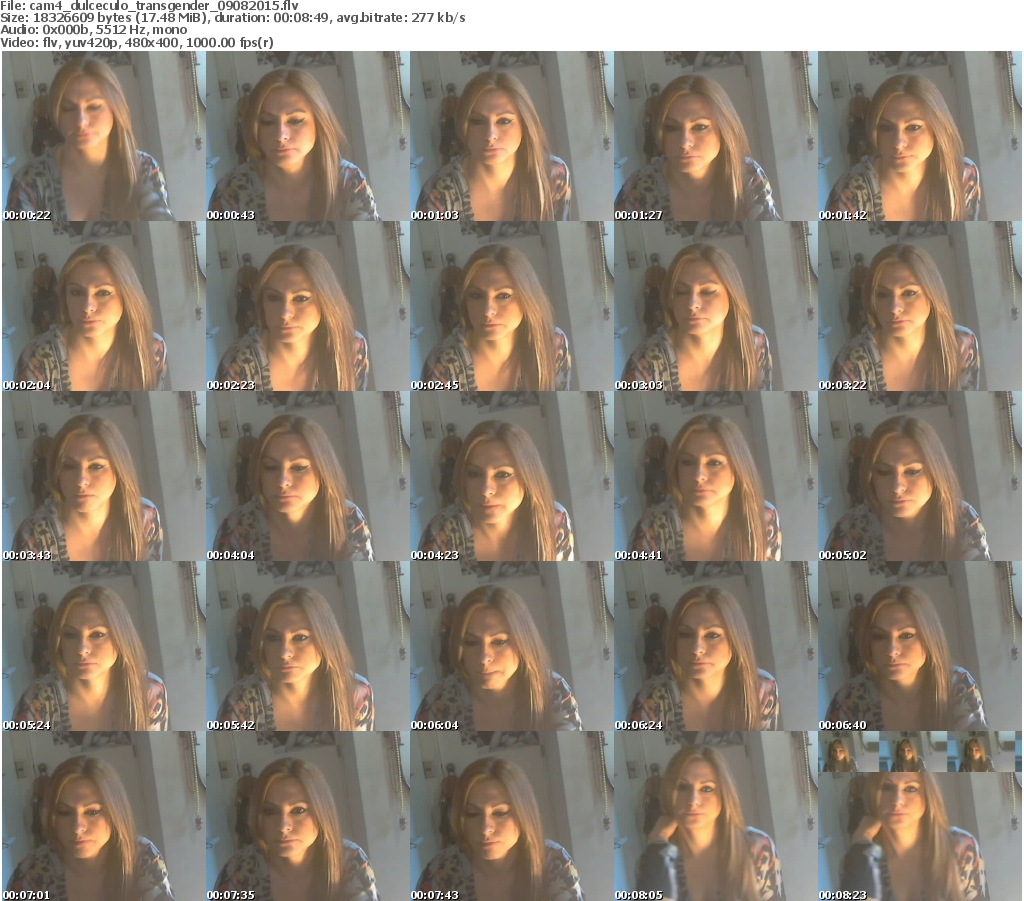View the frame stamped 00:08:23

coord(920,816)
